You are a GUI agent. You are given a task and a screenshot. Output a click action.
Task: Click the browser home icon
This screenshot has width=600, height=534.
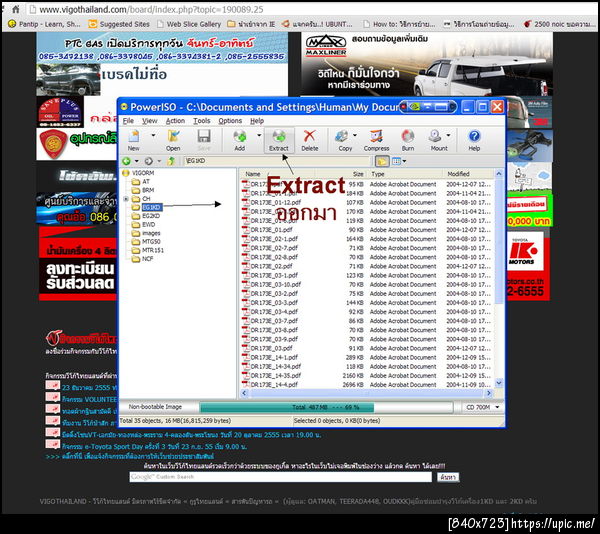[16, 9]
